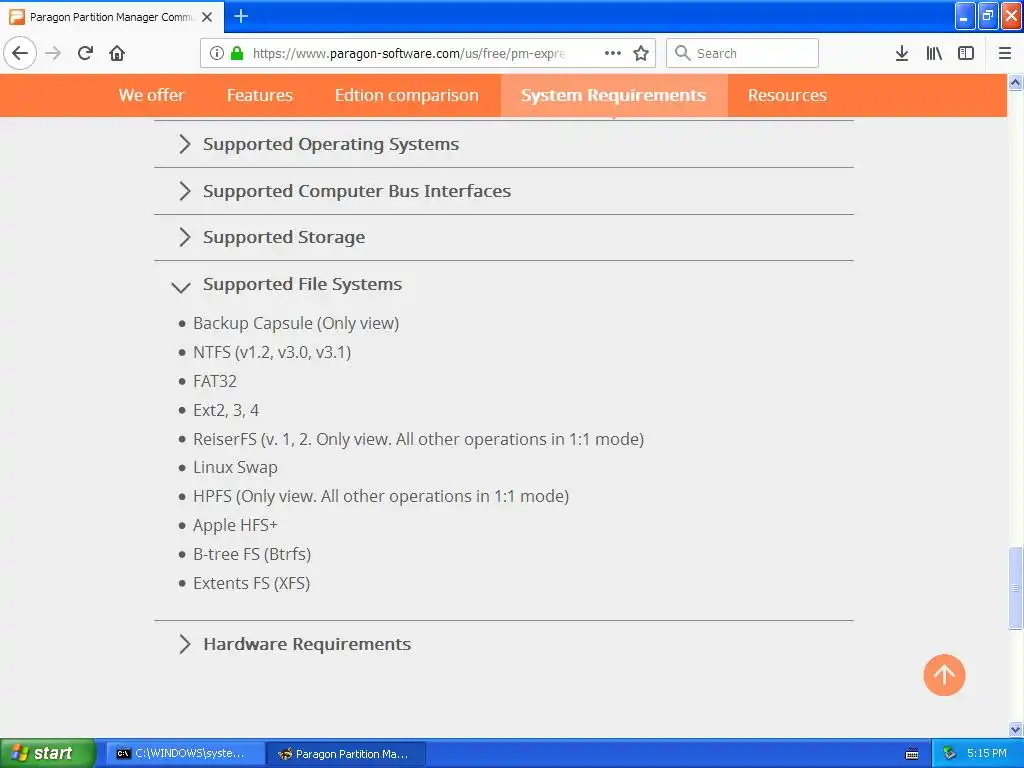Open the Resources section

click(787, 95)
